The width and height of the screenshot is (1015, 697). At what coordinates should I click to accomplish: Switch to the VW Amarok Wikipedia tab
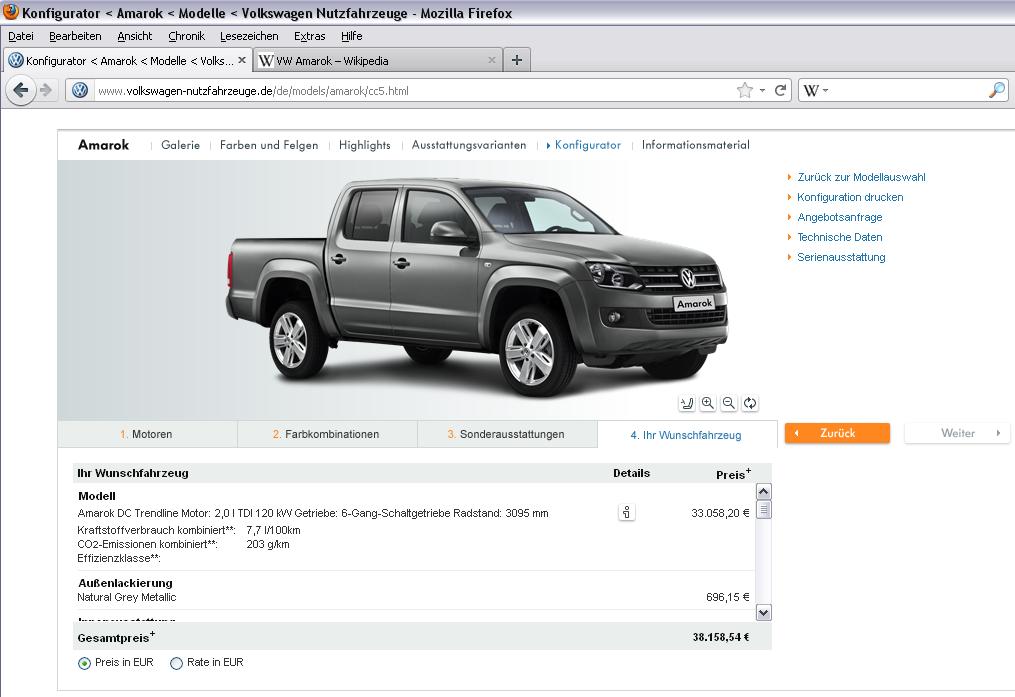click(x=375, y=60)
